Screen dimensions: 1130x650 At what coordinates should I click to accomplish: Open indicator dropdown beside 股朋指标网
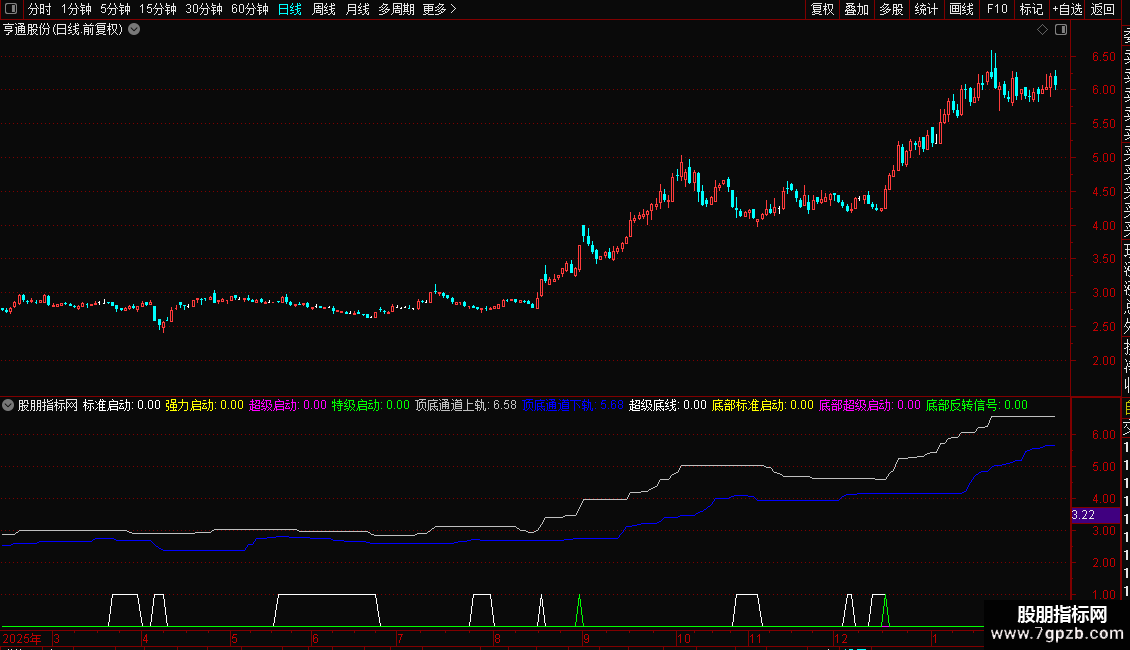tap(8, 405)
